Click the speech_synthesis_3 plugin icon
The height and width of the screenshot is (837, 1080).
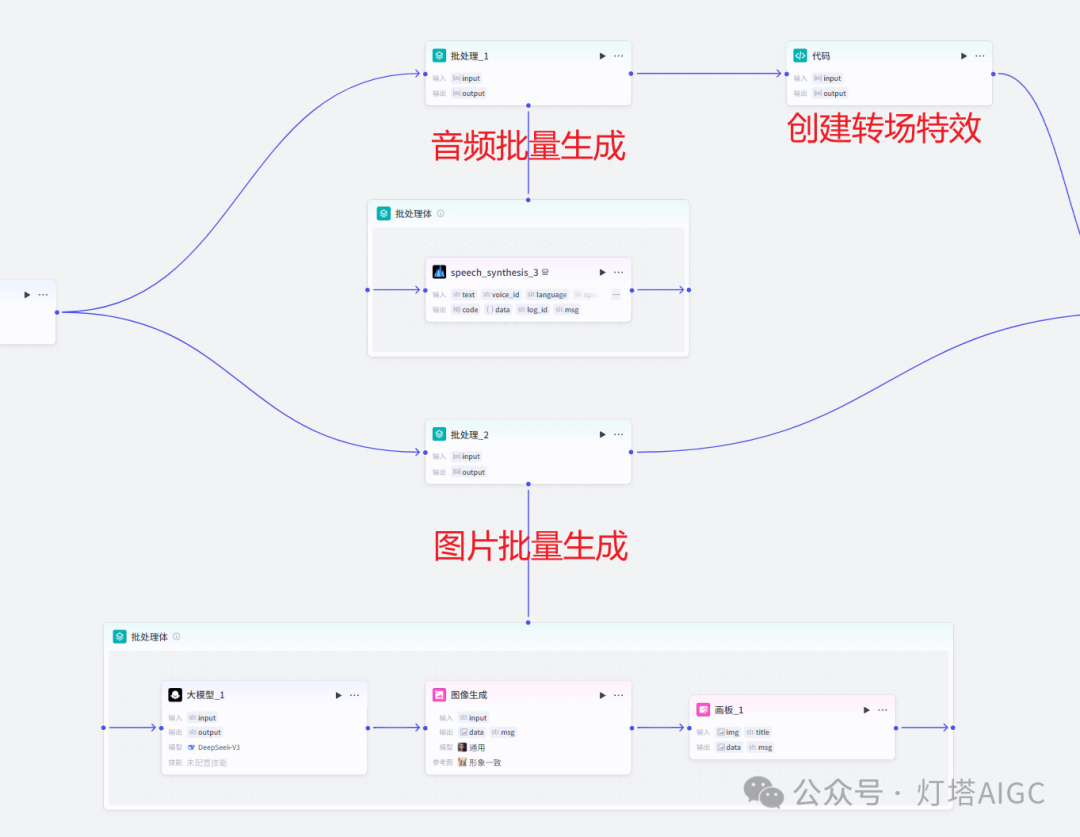439,272
